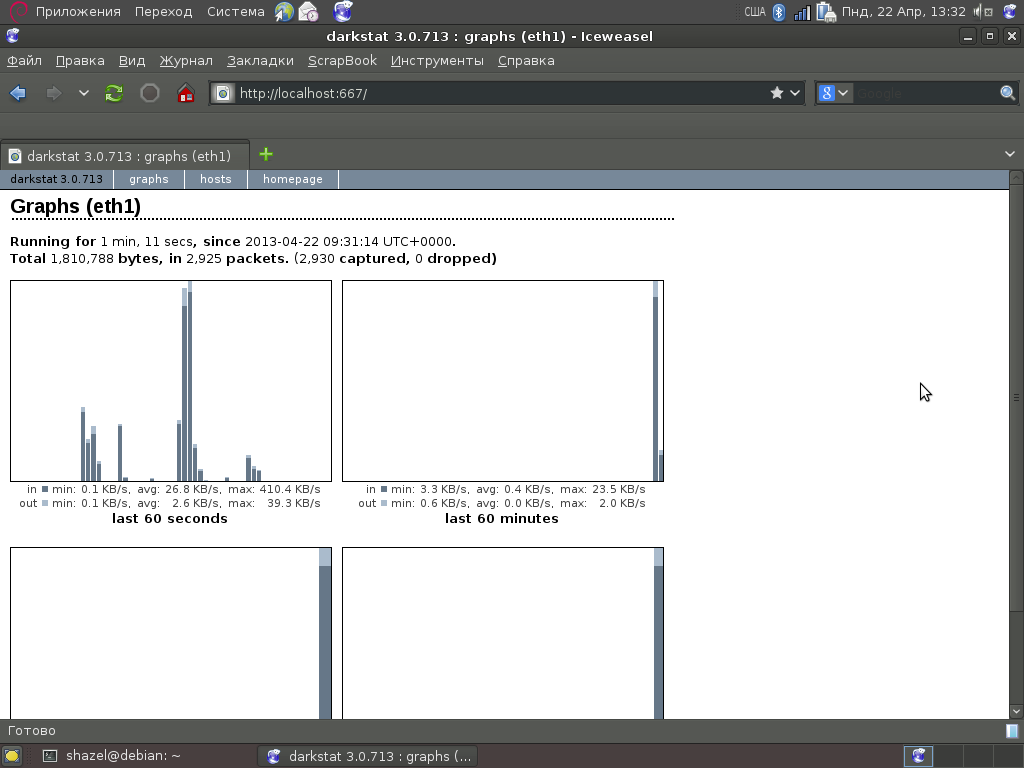Go to the Home page icon

(185, 93)
